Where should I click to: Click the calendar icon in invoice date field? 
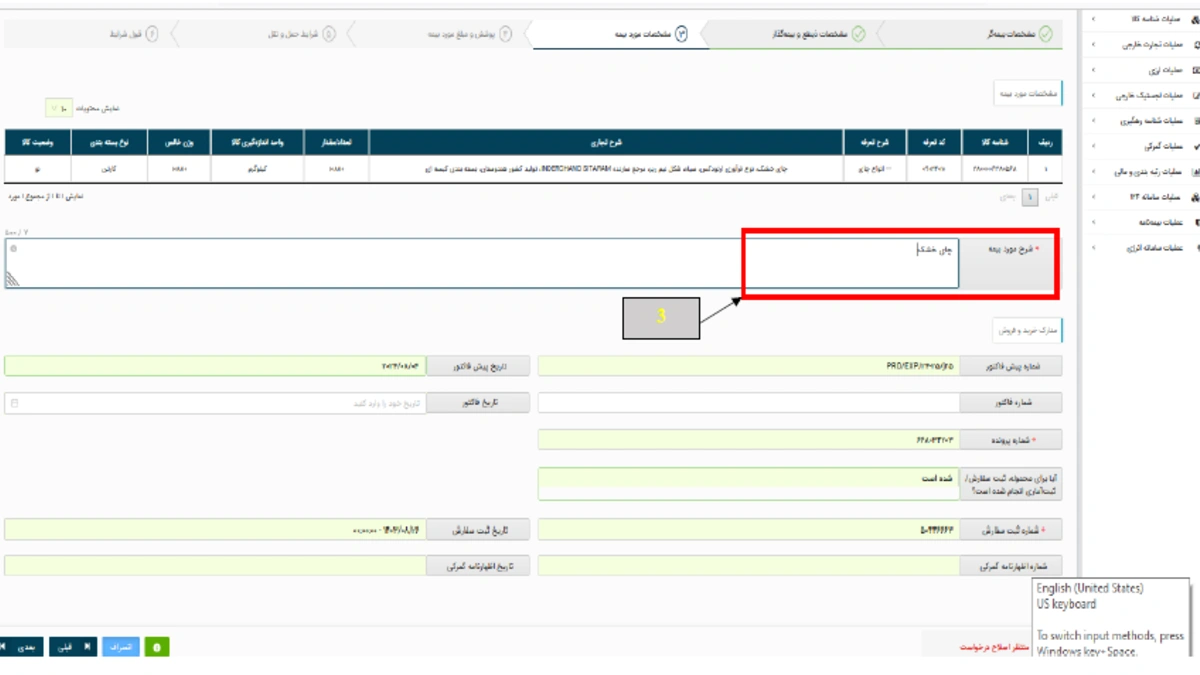[x=14, y=403]
